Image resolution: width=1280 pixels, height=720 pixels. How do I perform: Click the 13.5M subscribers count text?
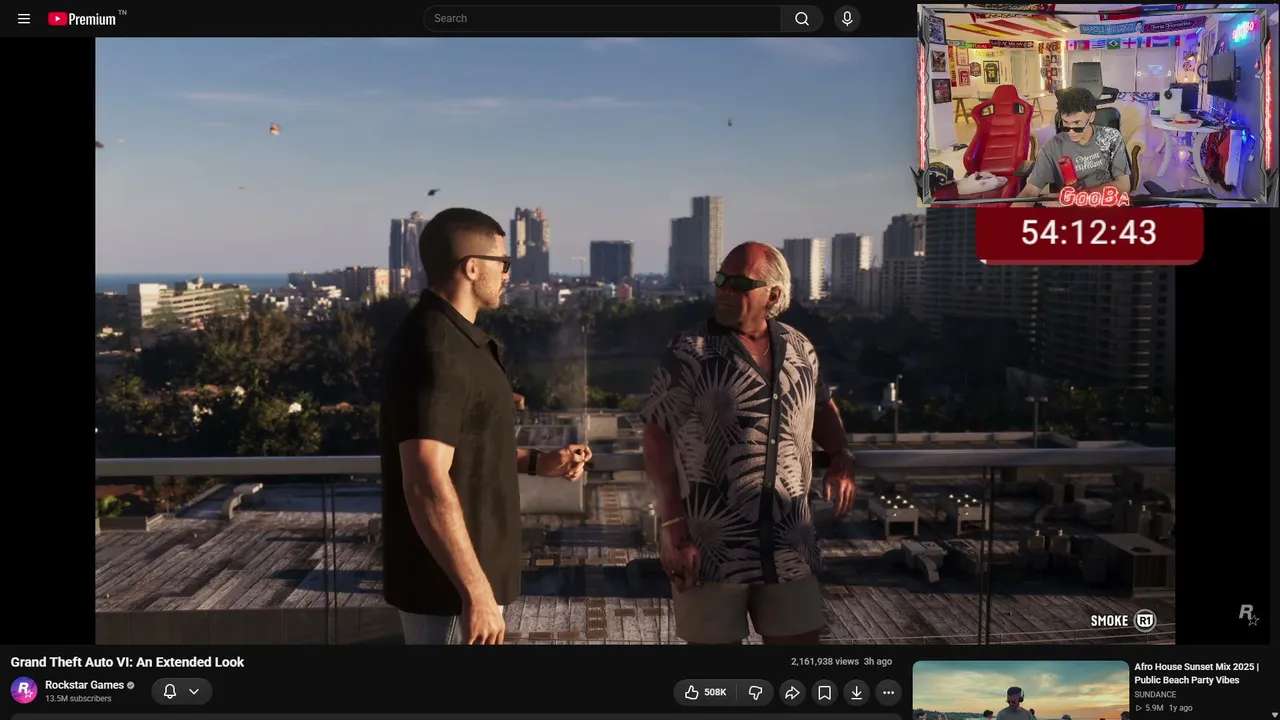pyautogui.click(x=78, y=699)
